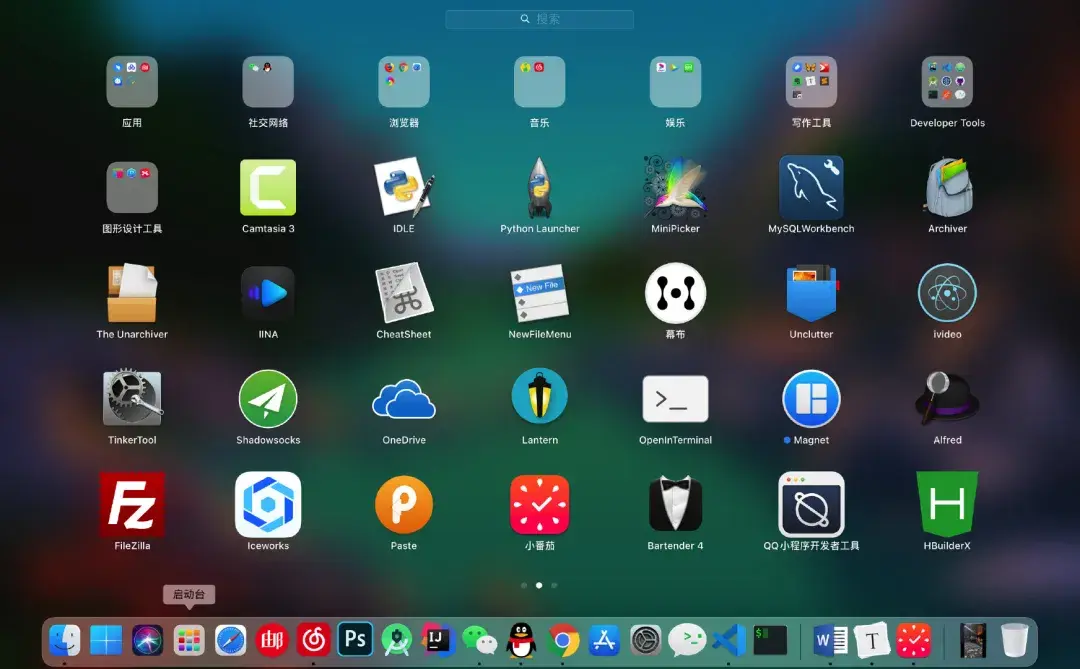Activate Siri from the Dock

pyautogui.click(x=147, y=640)
